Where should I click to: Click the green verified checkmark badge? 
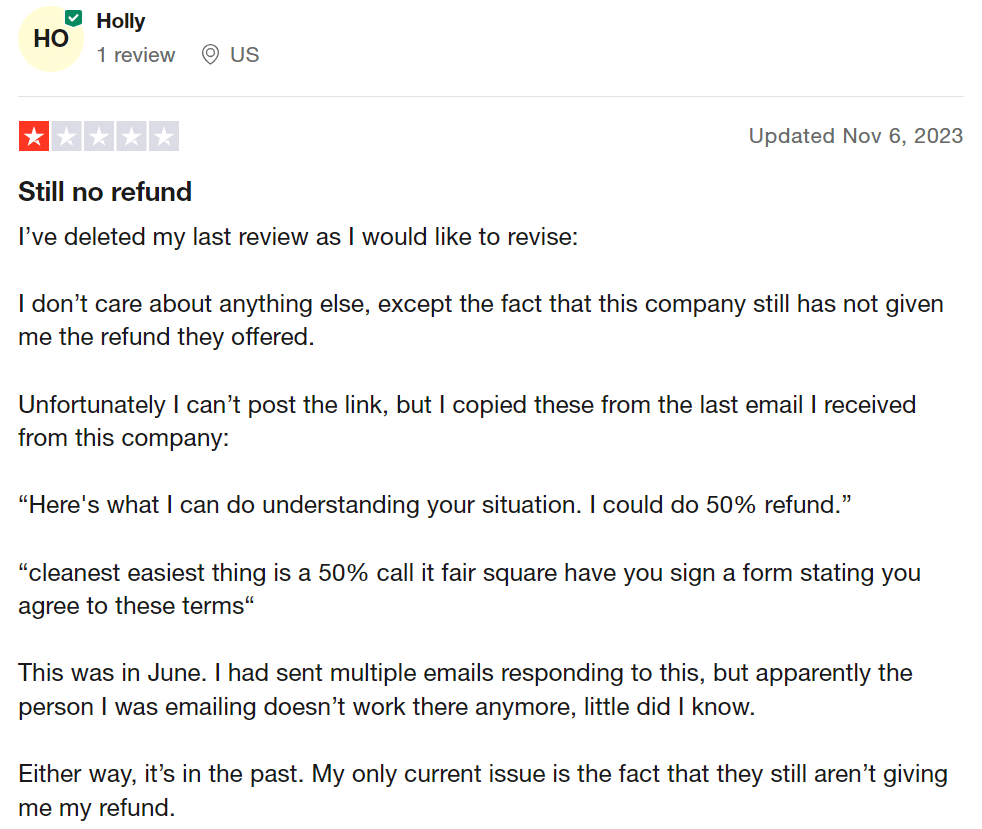(x=73, y=17)
